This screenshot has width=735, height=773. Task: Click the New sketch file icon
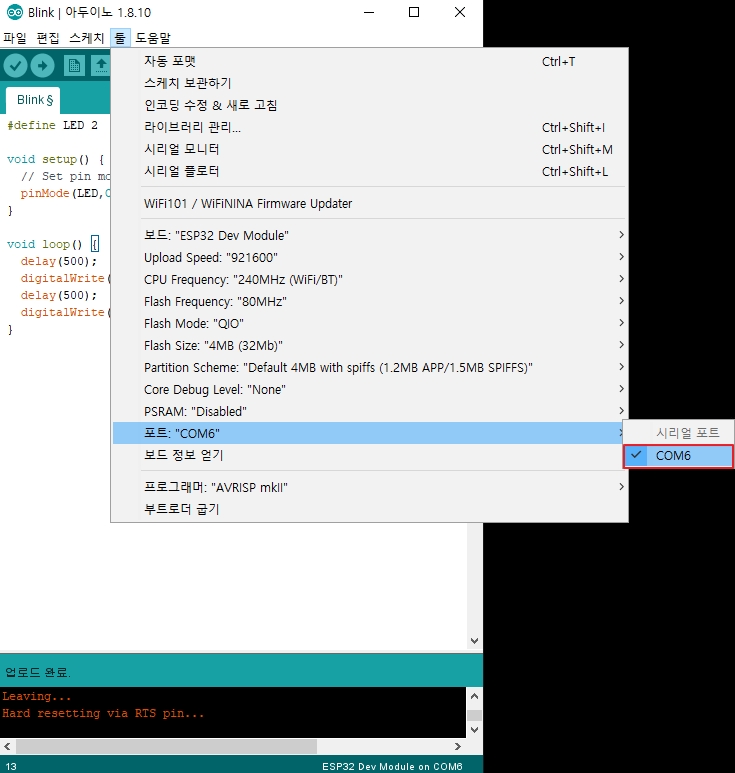[x=74, y=66]
